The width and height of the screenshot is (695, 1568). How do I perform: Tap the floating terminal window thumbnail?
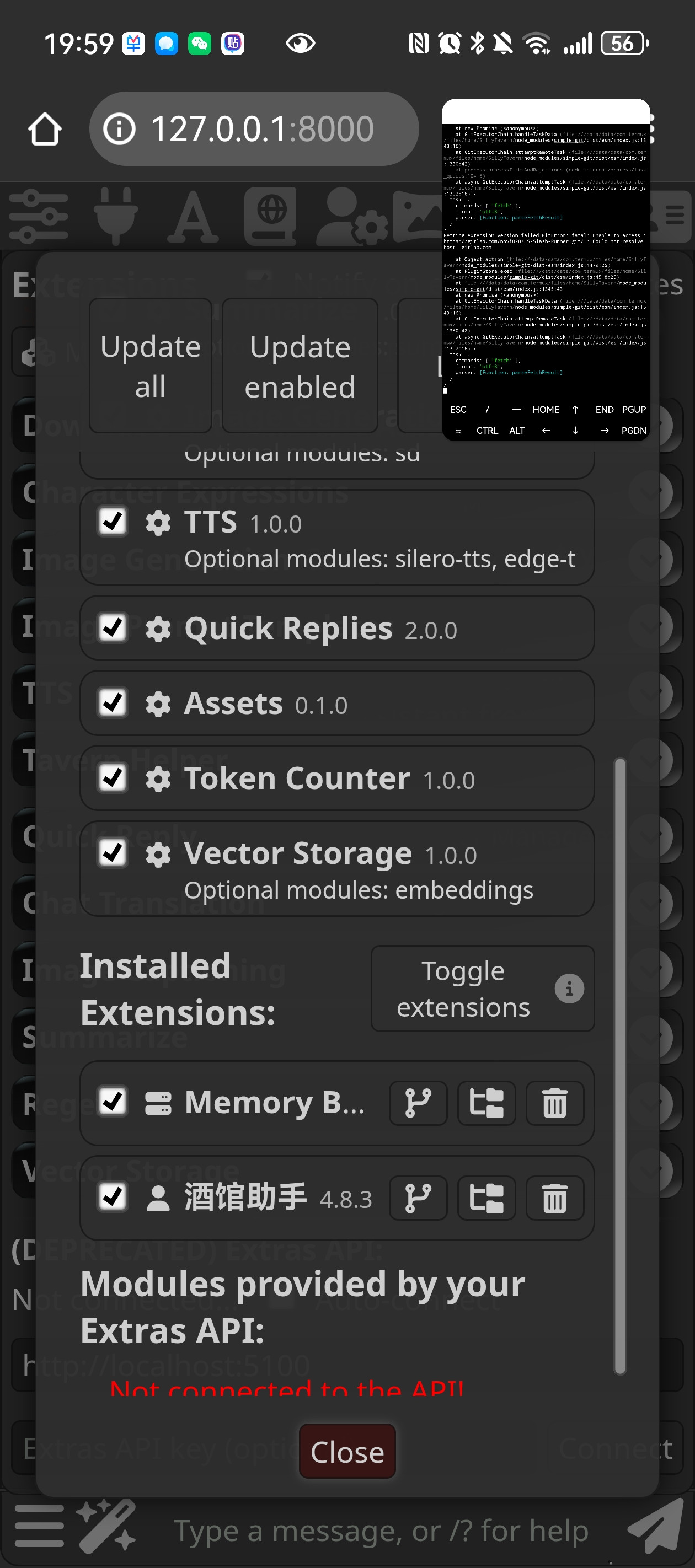click(x=545, y=268)
